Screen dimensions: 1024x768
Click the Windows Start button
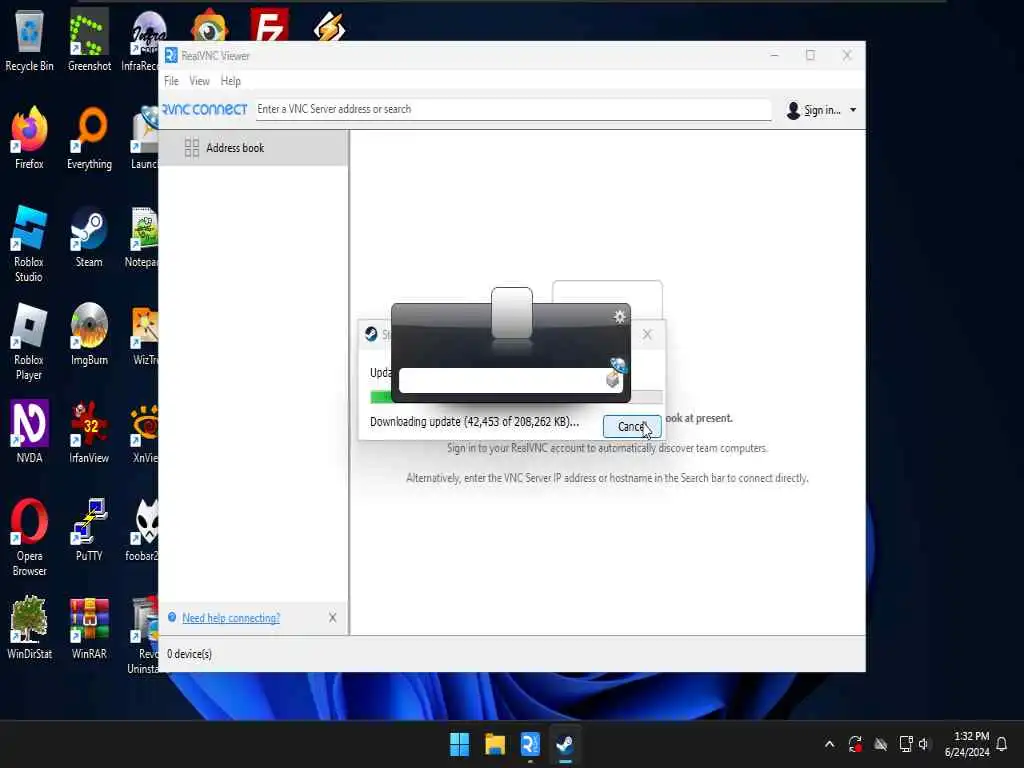(459, 744)
